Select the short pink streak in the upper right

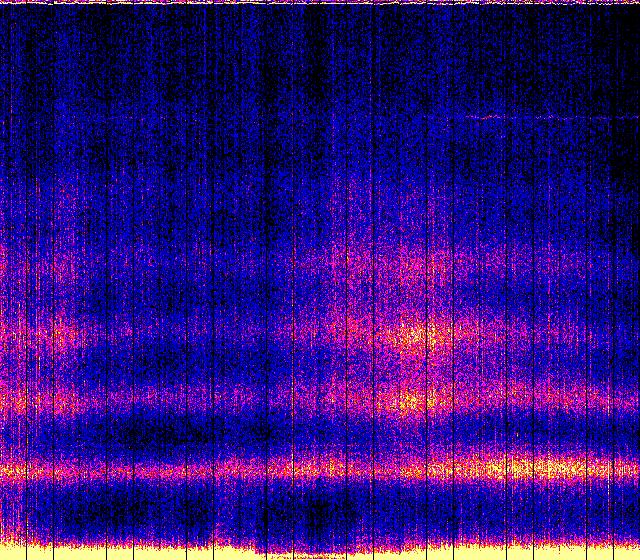(490, 117)
